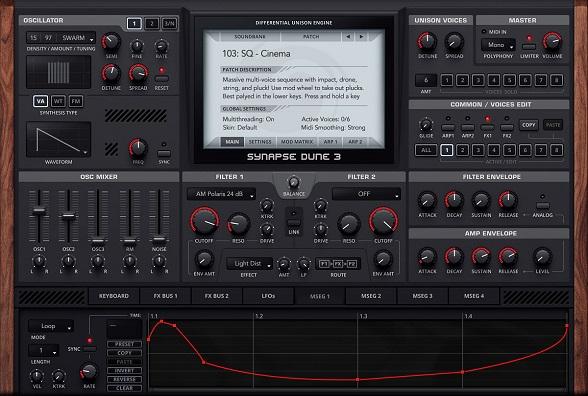588x396 pixels.
Task: Open the MSEG length dropdown
Action: [44, 351]
